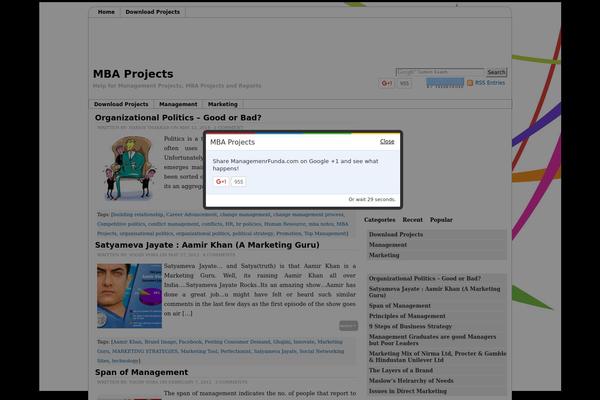Switch to the Popular sidebar tab

coord(441,220)
